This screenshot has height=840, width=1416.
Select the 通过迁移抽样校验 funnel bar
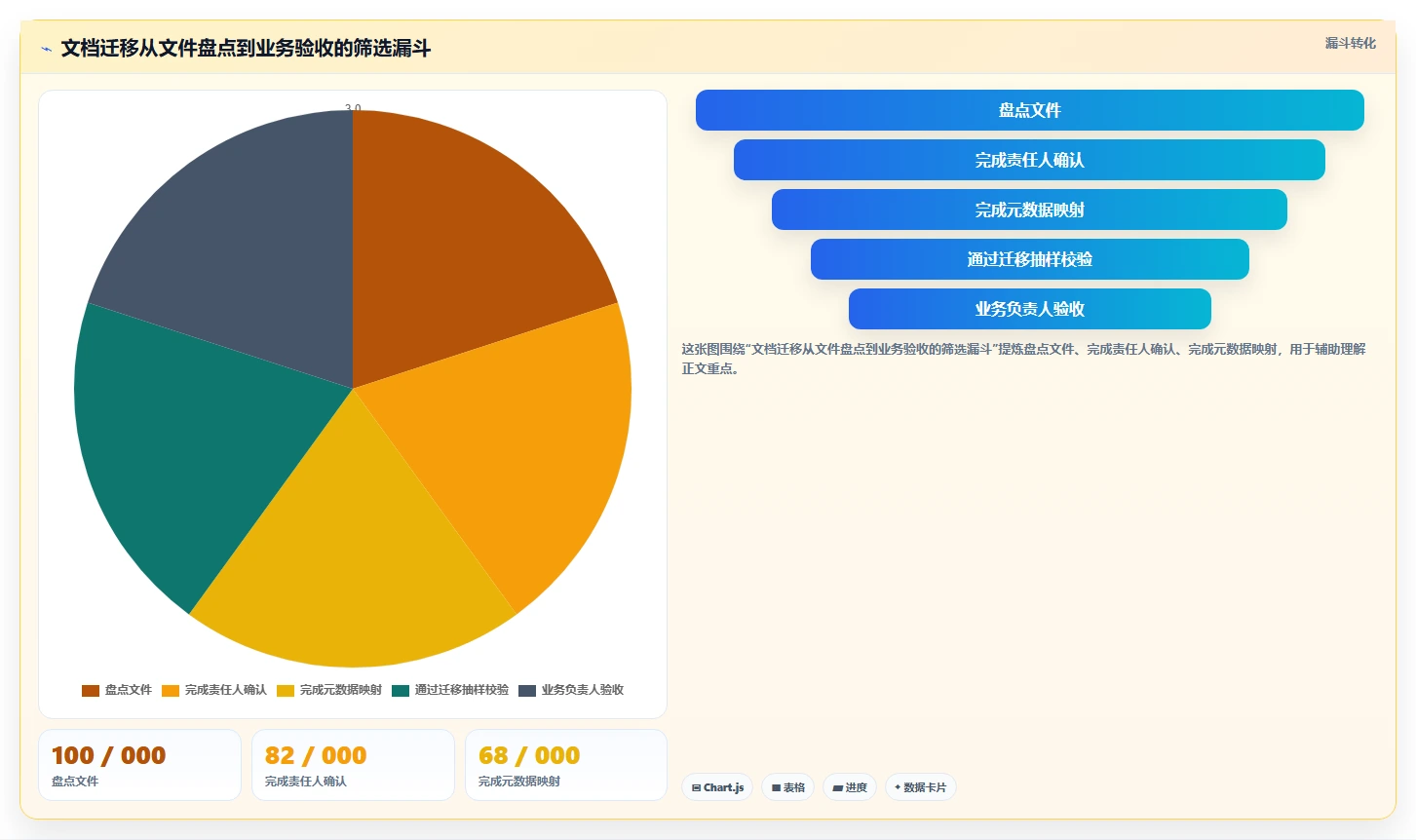pos(1029,259)
